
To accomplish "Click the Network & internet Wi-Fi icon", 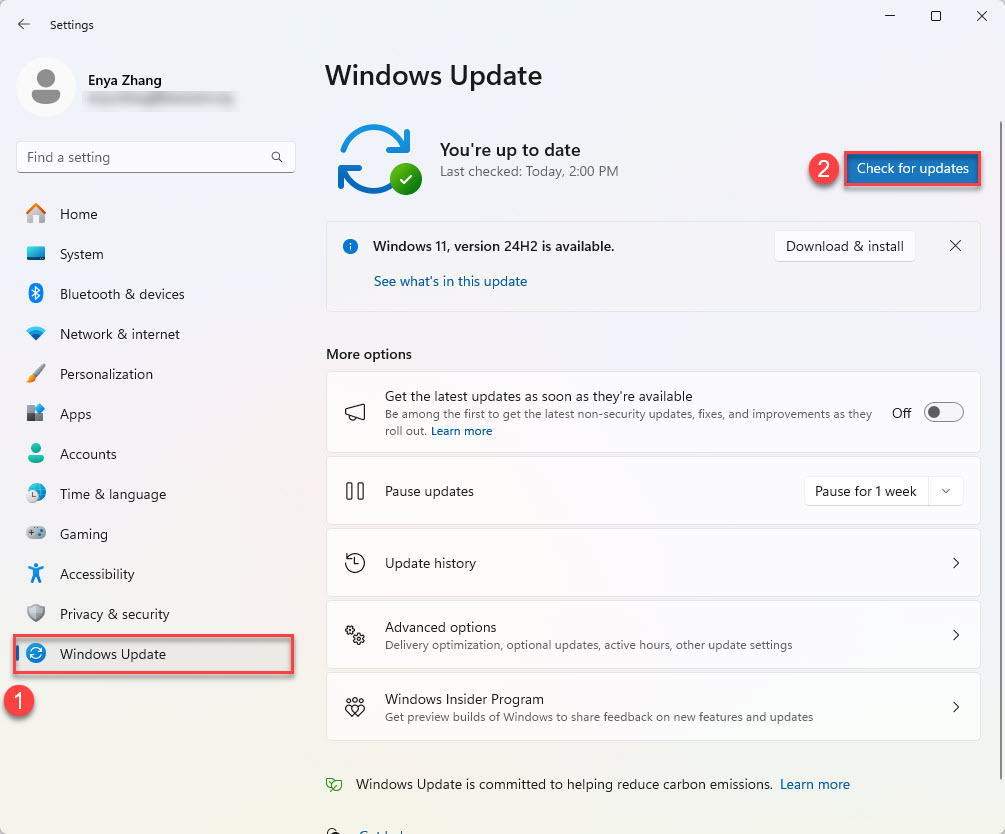I will pyautogui.click(x=36, y=334).
